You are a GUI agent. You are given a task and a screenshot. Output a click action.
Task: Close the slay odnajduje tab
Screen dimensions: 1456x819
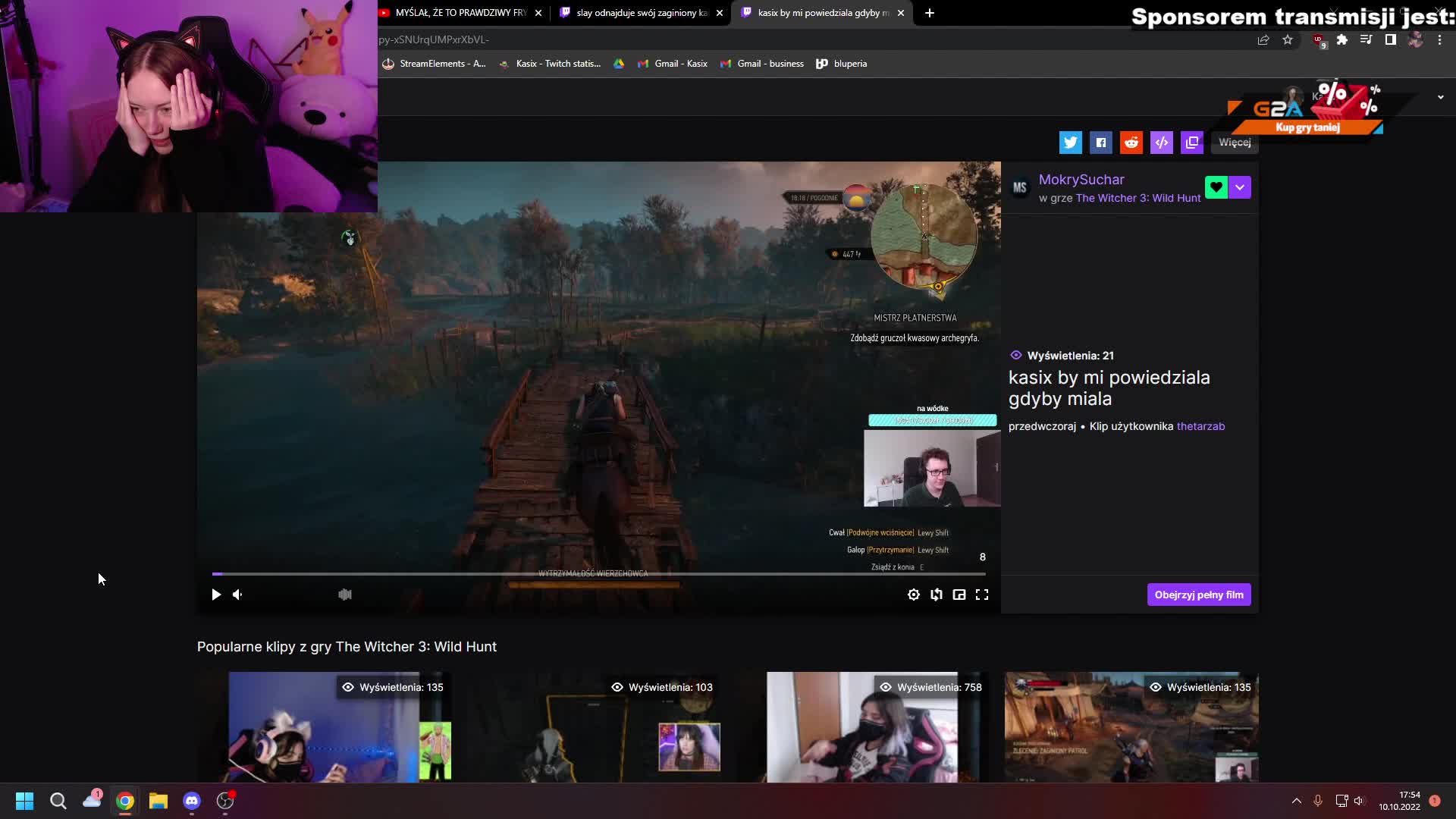(x=720, y=13)
